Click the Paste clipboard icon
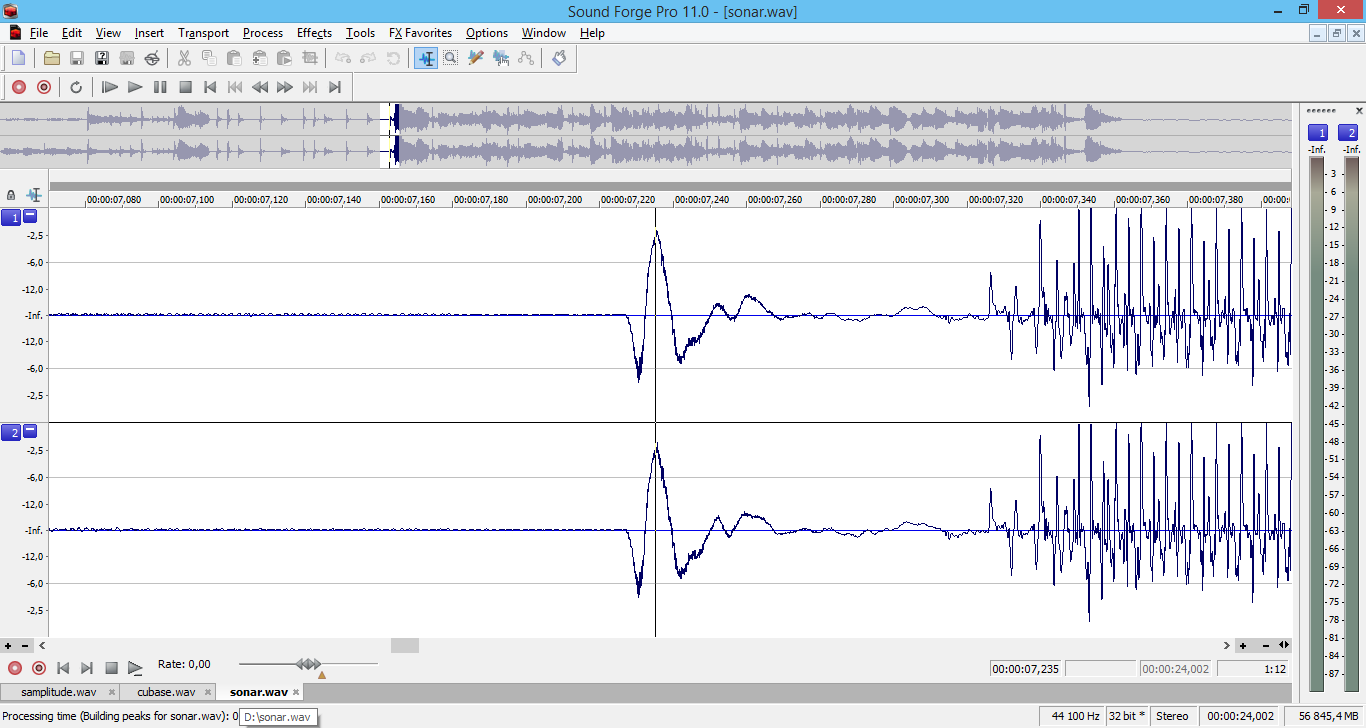 234,58
